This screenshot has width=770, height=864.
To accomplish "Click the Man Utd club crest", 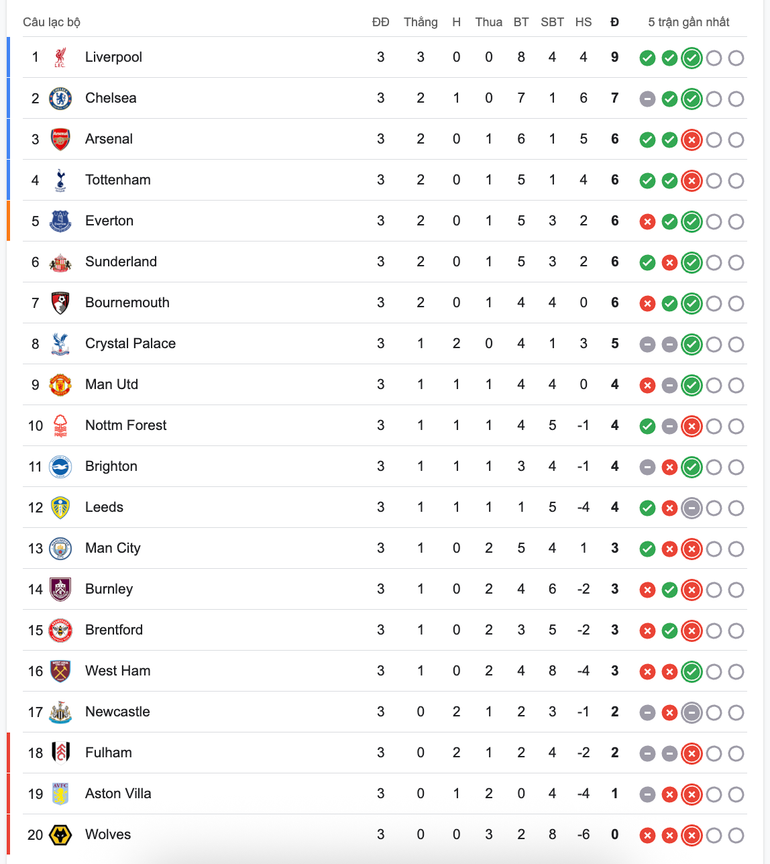I will [x=60, y=385].
